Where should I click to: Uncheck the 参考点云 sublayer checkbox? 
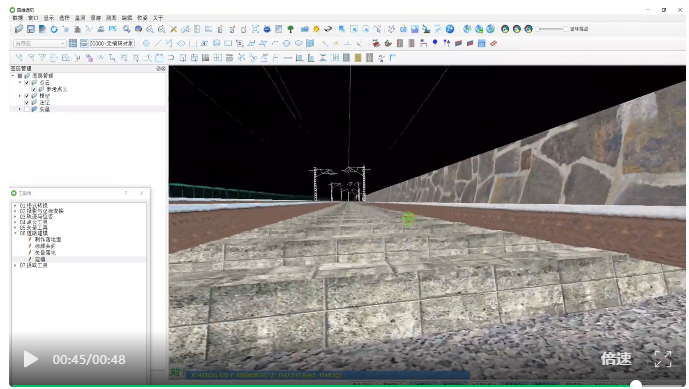point(34,89)
